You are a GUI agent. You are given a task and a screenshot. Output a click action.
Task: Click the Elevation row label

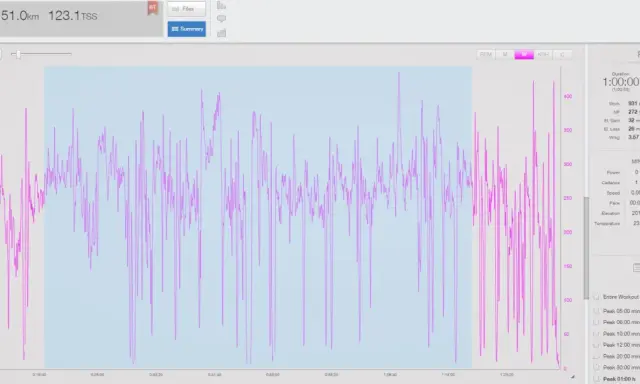point(611,213)
